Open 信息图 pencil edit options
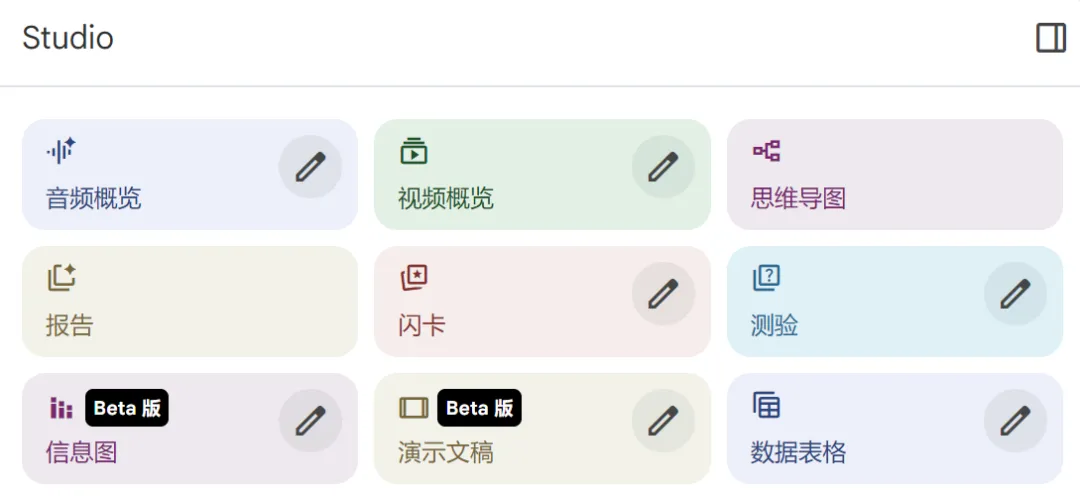The image size is (1080, 501). (310, 421)
